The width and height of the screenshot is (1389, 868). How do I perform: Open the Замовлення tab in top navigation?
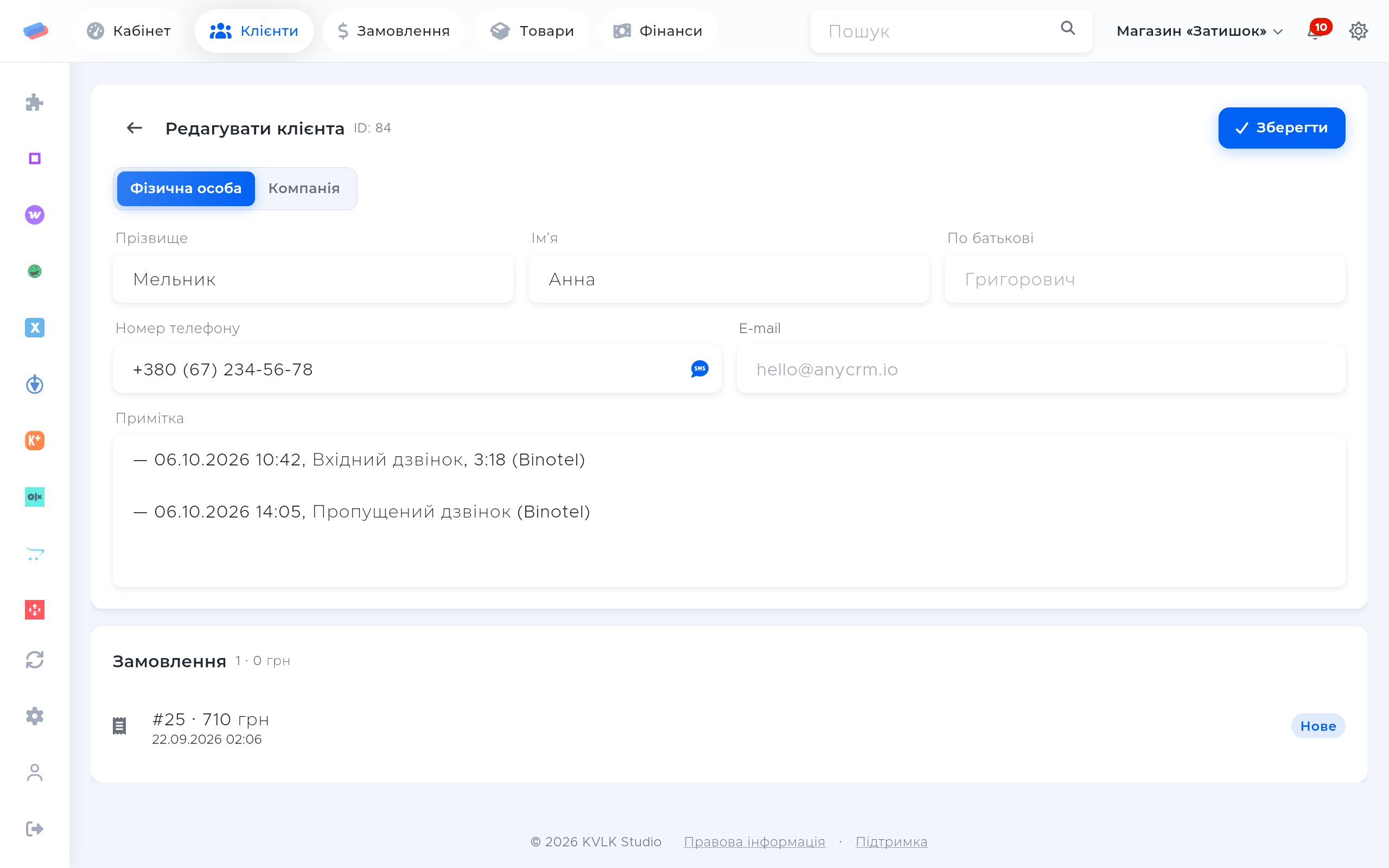pyautogui.click(x=394, y=31)
